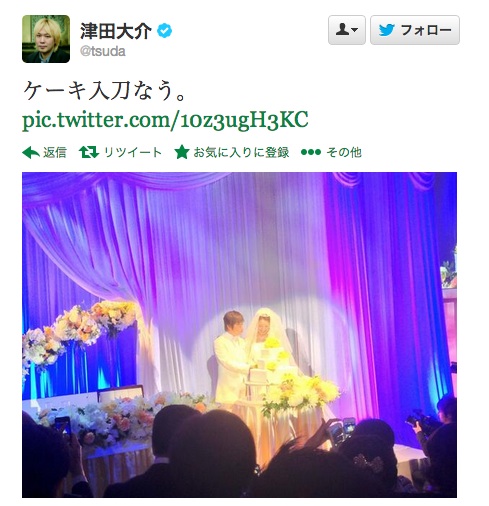Click the blue verified badge

[x=164, y=31]
